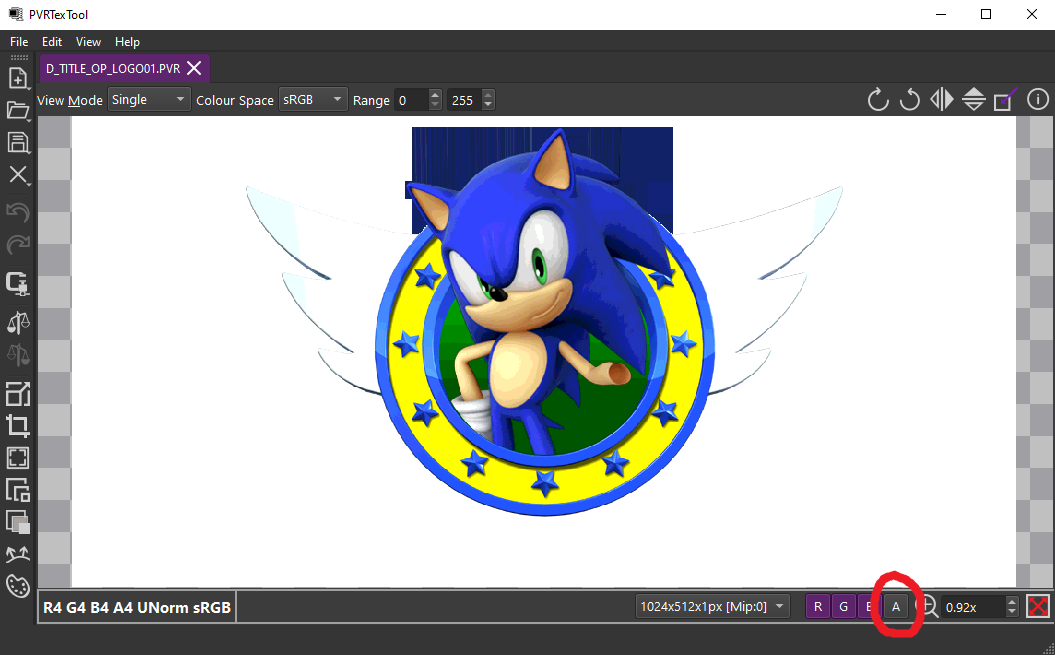Flip the image vertically
The height and width of the screenshot is (655, 1055).
[x=974, y=100]
